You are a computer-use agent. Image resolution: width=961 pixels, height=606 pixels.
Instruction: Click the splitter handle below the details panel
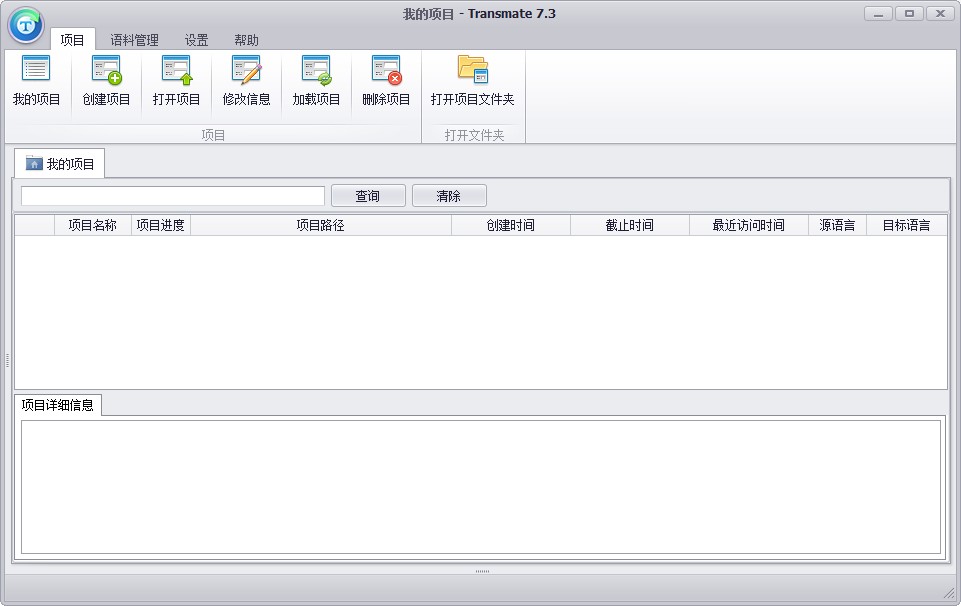click(483, 569)
